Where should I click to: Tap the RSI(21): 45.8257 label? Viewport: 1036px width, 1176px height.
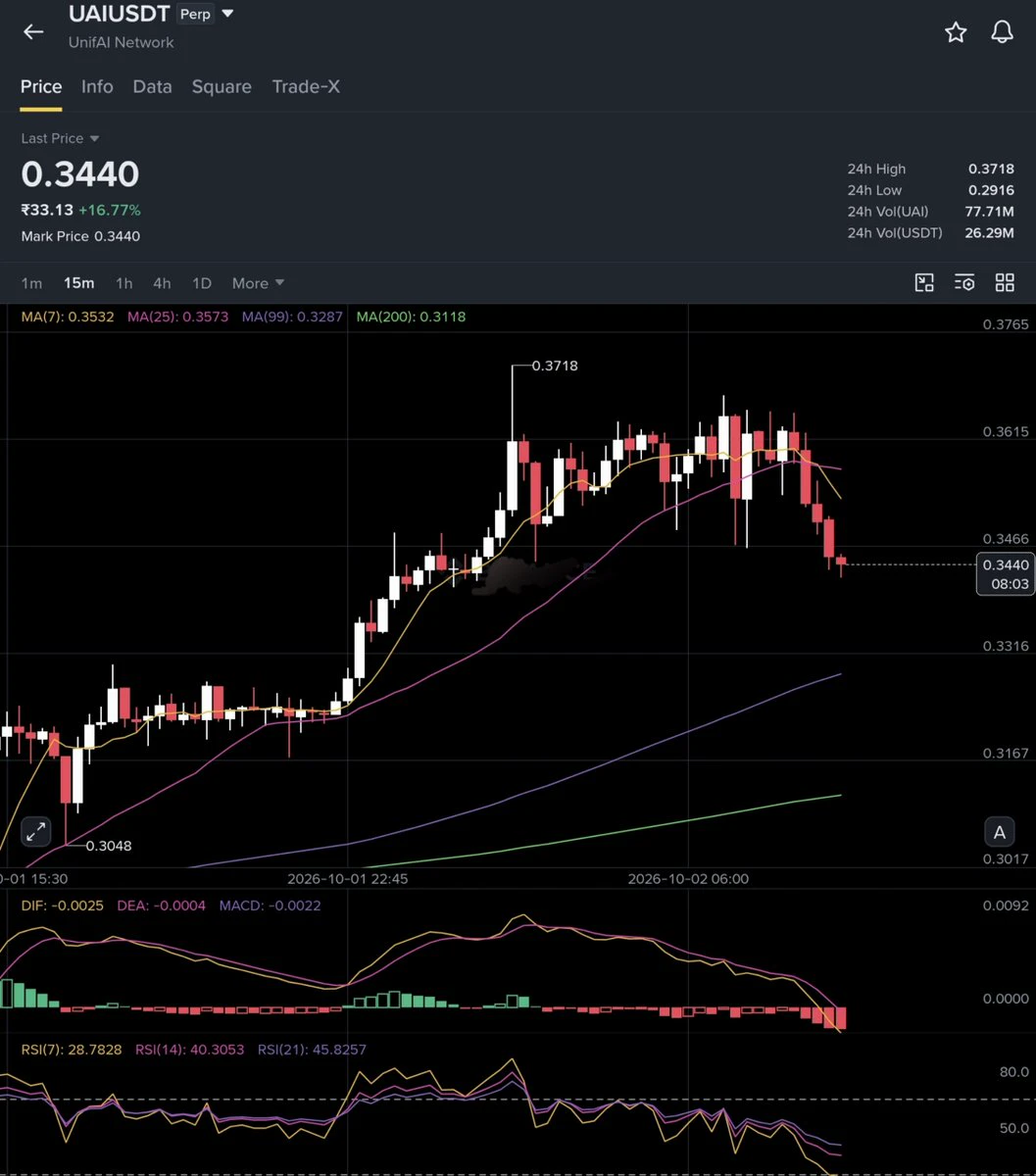click(x=312, y=1050)
